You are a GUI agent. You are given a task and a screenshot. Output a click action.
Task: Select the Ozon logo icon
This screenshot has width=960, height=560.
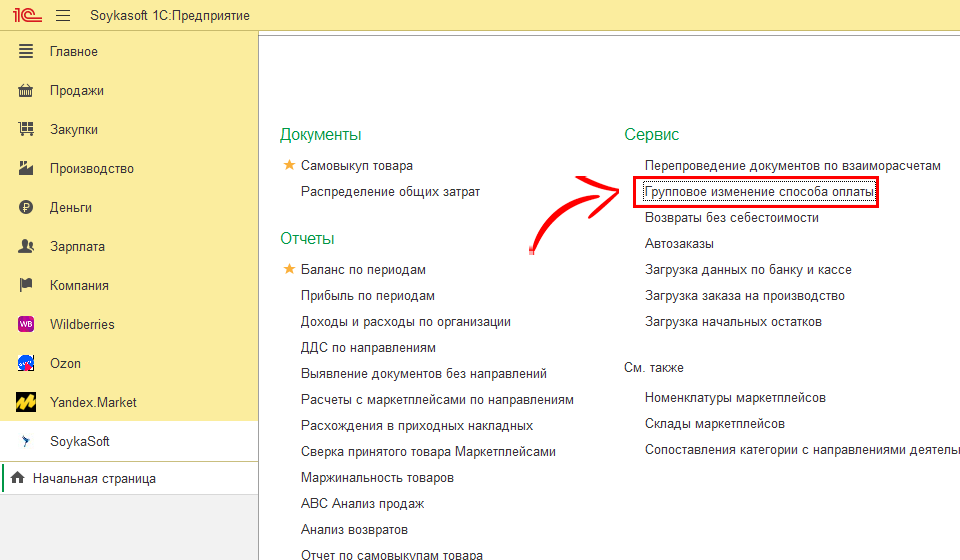(x=27, y=364)
